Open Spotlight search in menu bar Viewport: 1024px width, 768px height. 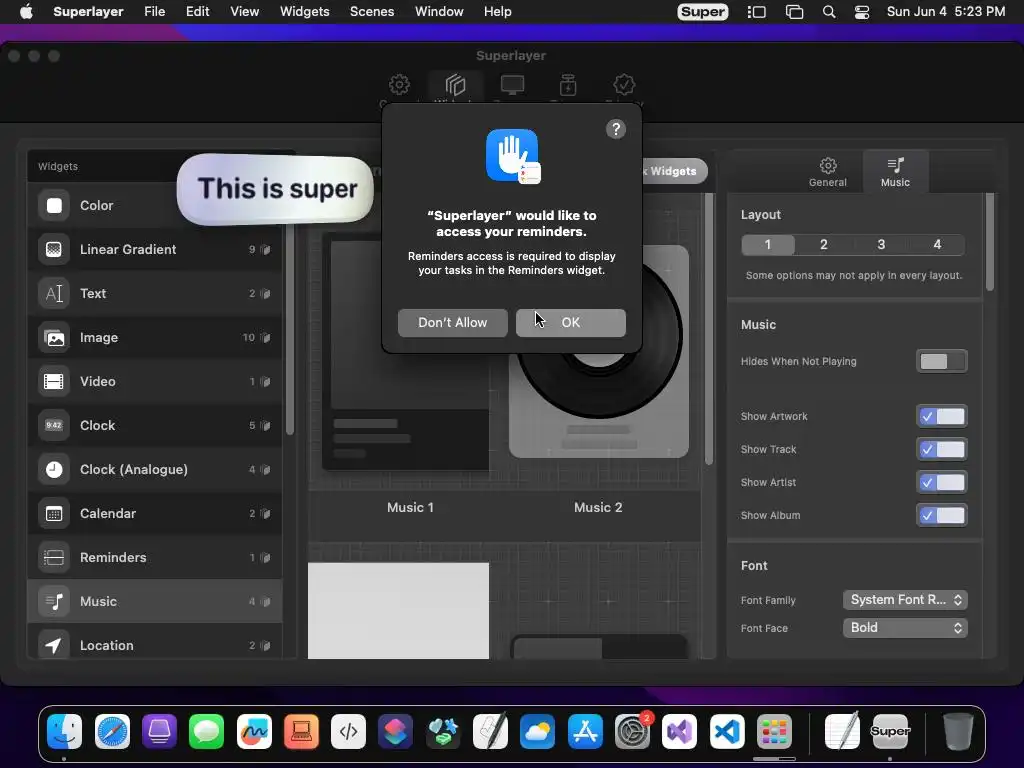pyautogui.click(x=829, y=12)
